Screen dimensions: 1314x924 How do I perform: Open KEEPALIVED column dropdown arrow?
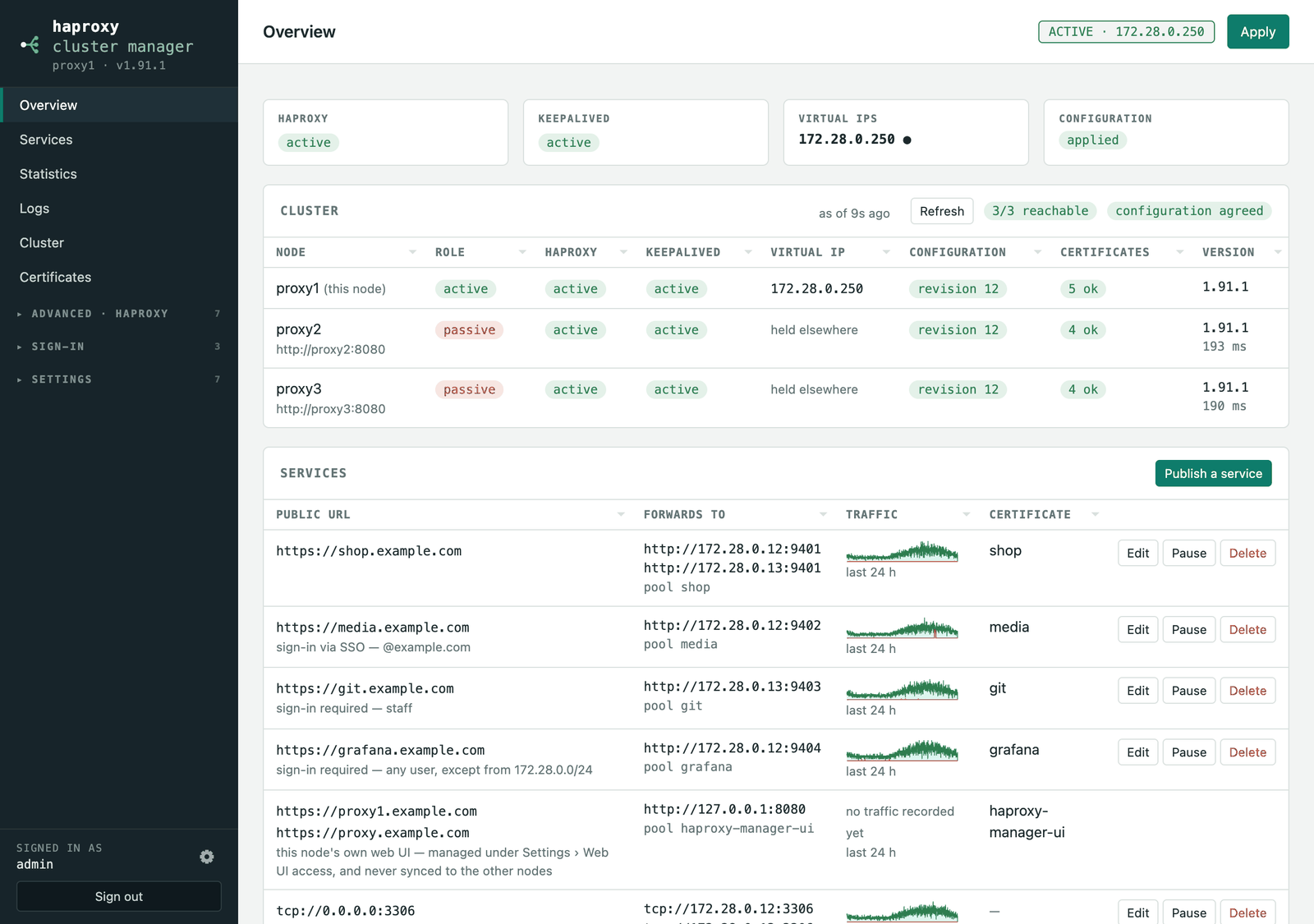(x=748, y=252)
